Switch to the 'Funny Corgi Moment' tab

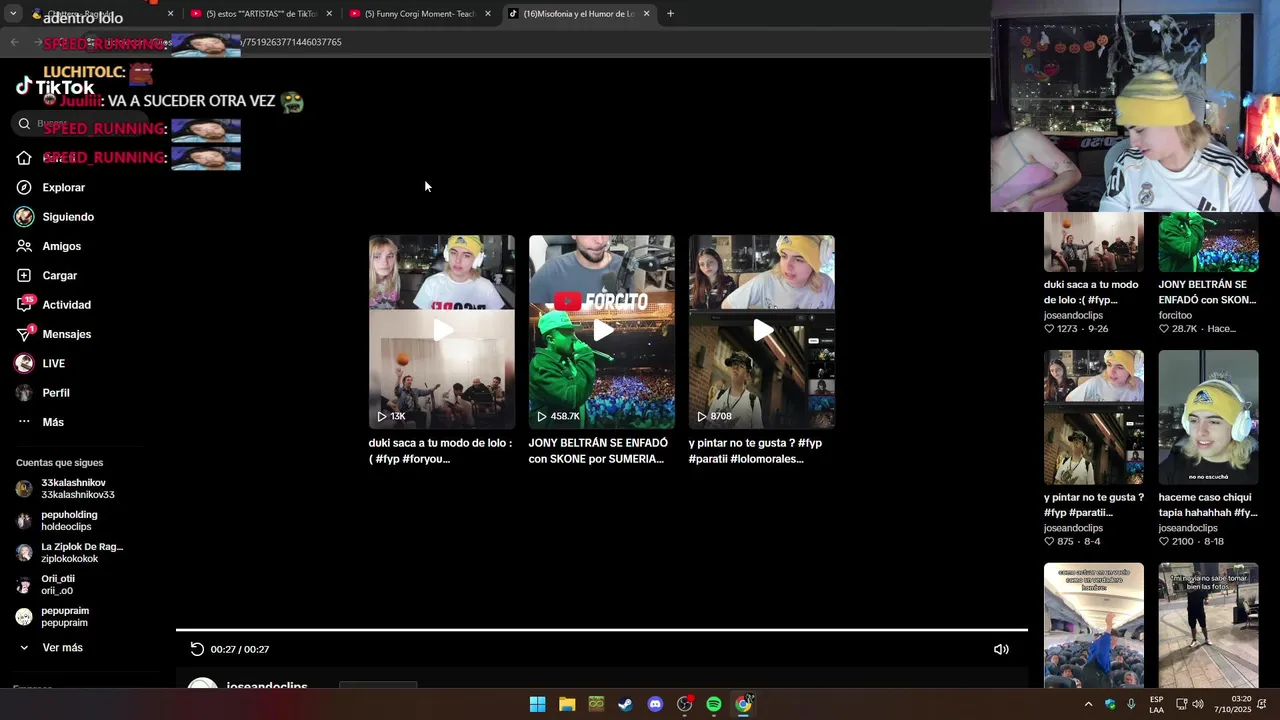(420, 14)
